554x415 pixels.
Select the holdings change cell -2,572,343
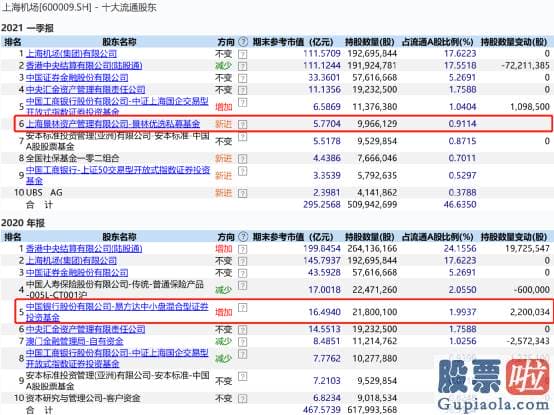[528, 342]
